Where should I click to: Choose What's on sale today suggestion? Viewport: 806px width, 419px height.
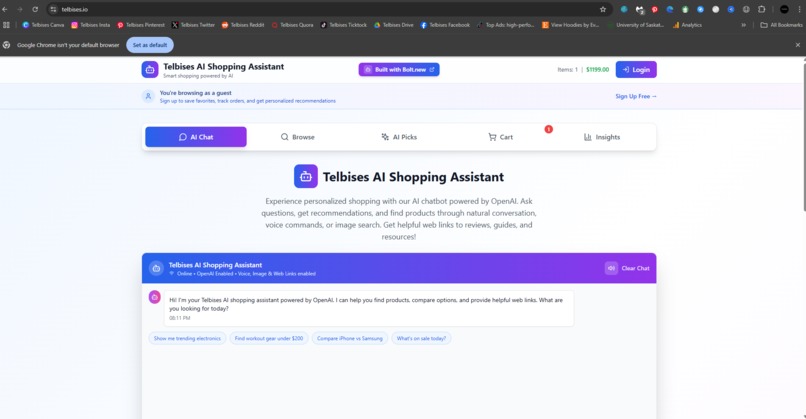coord(421,338)
